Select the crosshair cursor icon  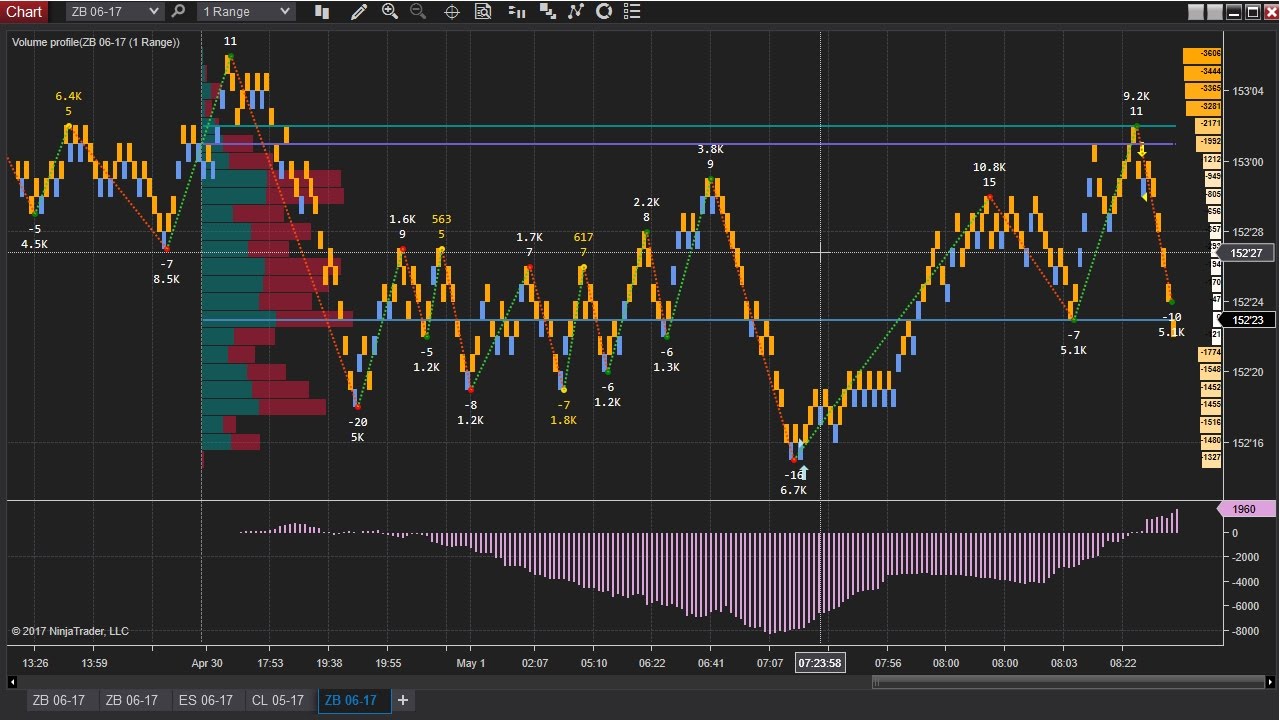[451, 11]
